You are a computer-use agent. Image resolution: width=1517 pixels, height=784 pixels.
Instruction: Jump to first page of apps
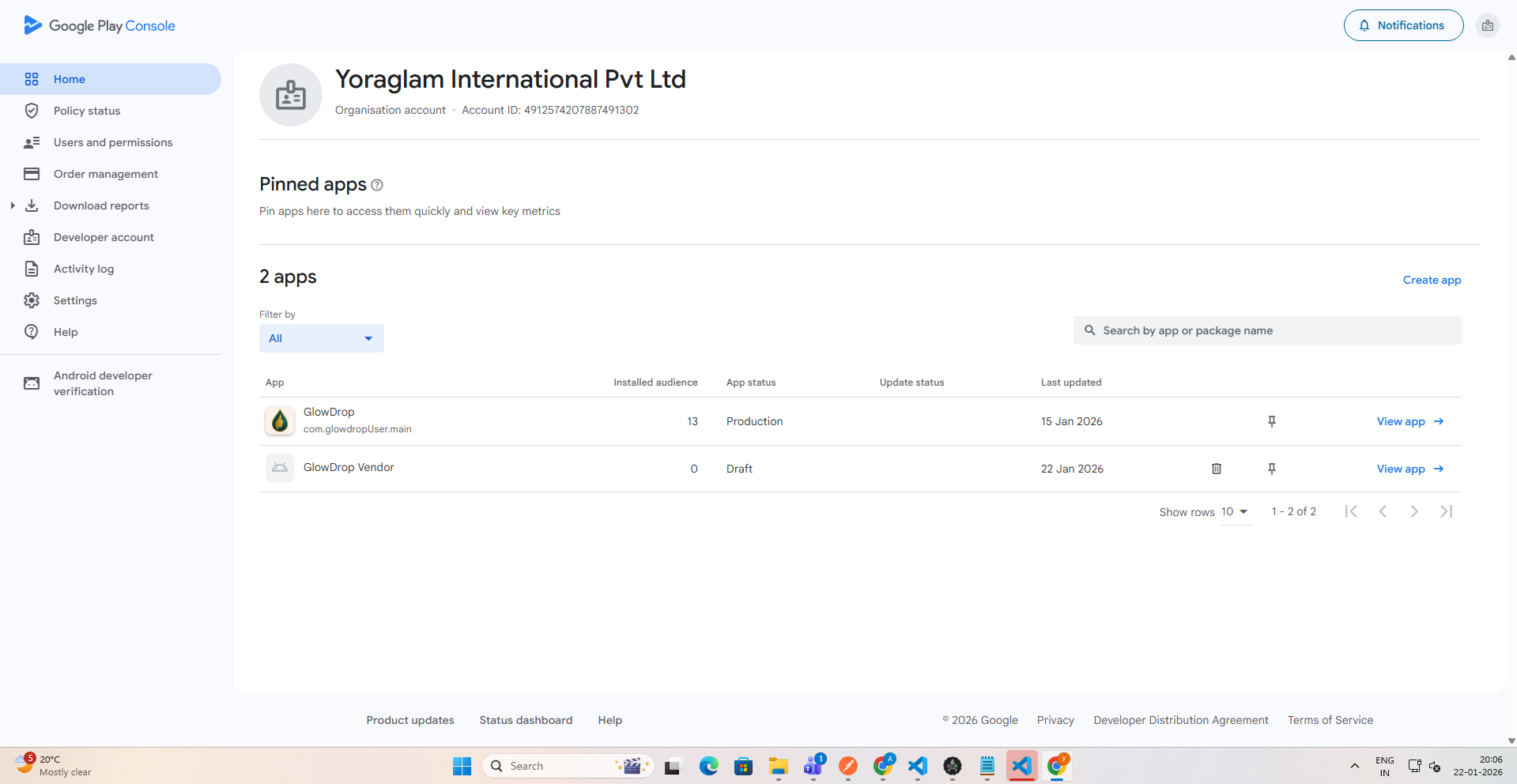coord(1351,511)
